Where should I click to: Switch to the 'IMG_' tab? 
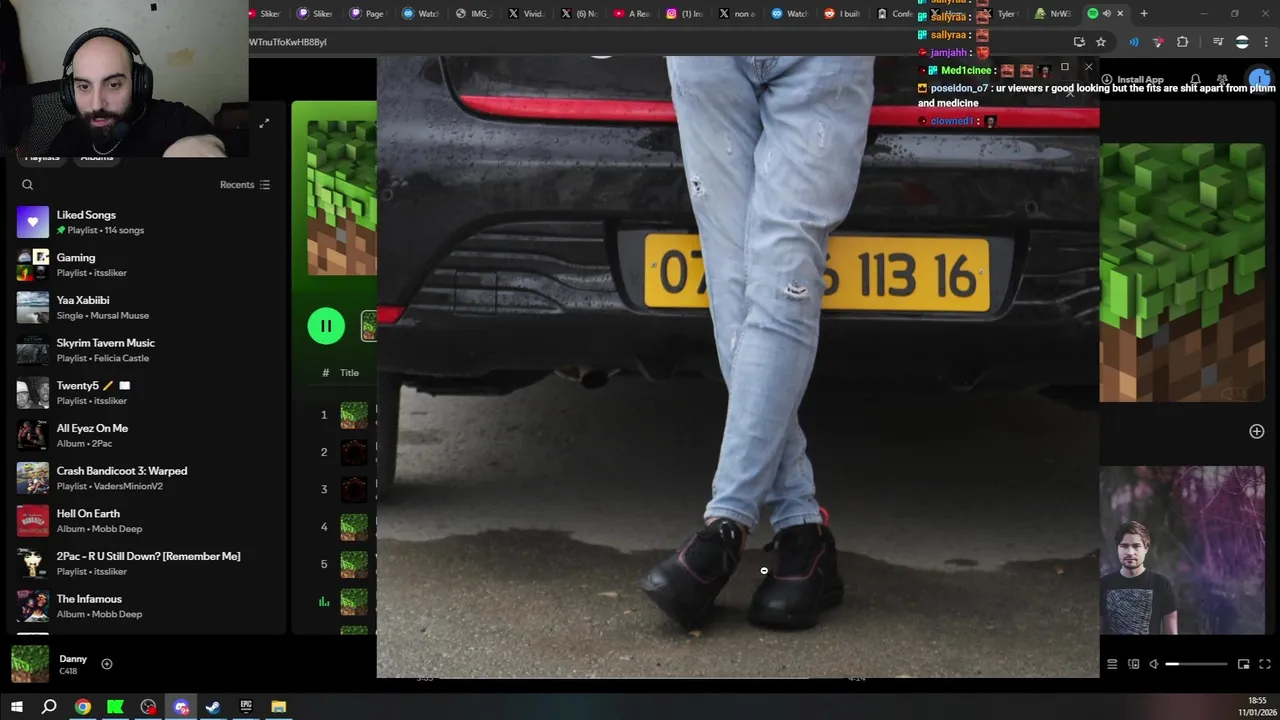point(473,14)
